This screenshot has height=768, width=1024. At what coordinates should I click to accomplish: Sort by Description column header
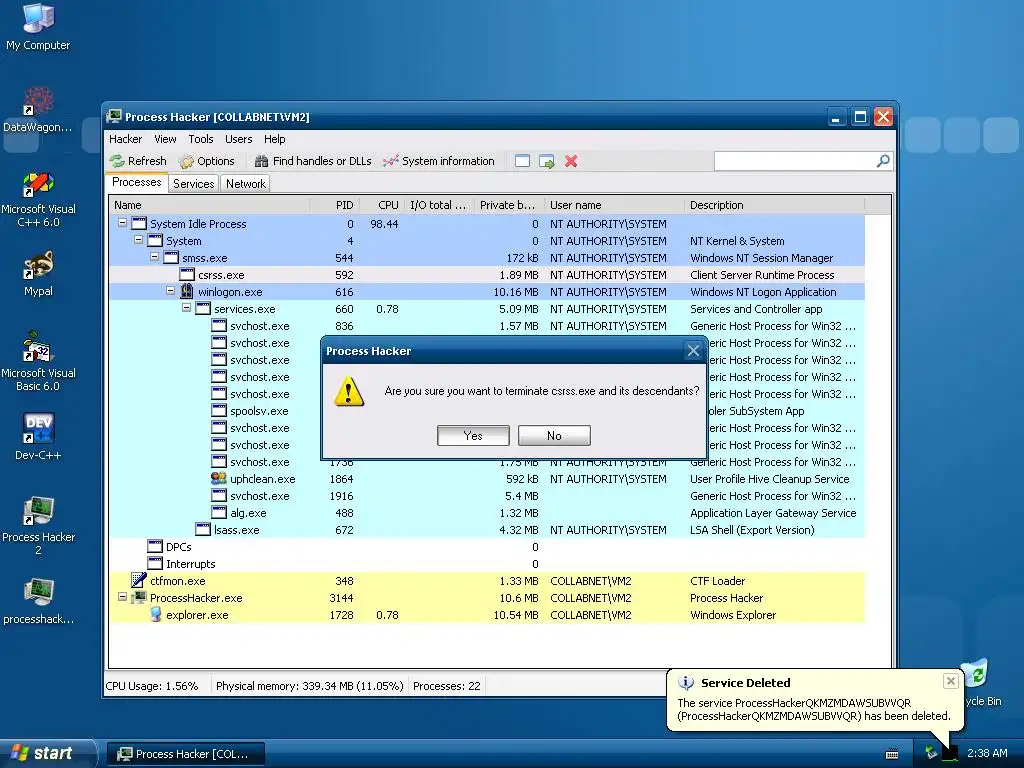[x=775, y=205]
